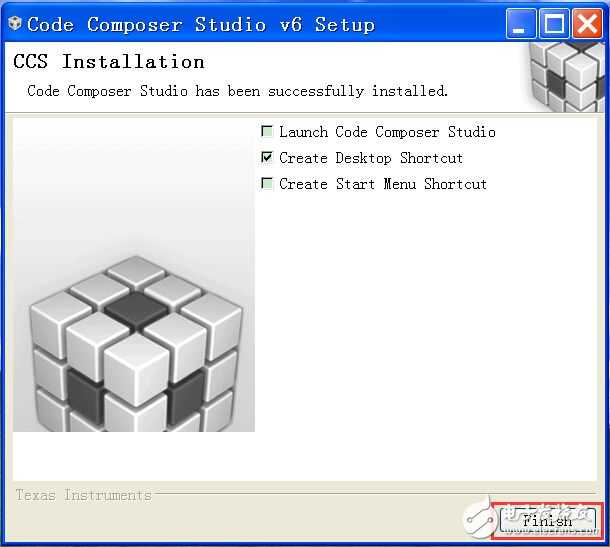Click the successfully installed message text
Viewport: 610px width, 547px height.
click(237, 91)
